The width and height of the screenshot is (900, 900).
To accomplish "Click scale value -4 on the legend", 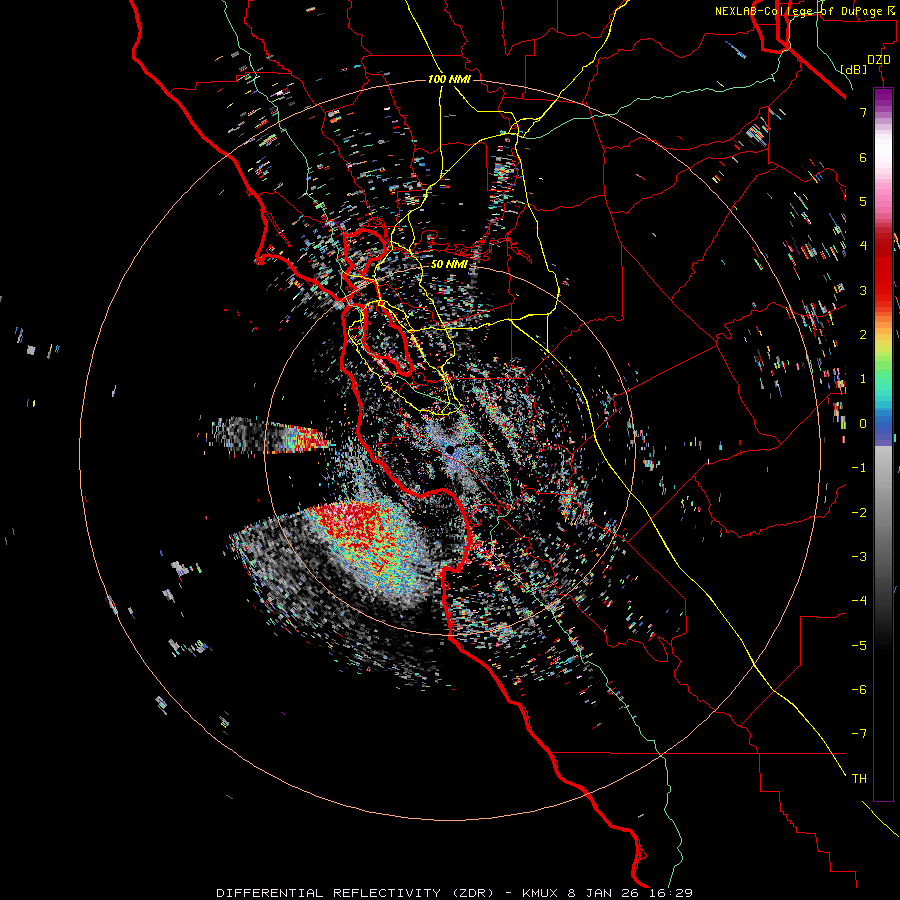I will pyautogui.click(x=859, y=601).
